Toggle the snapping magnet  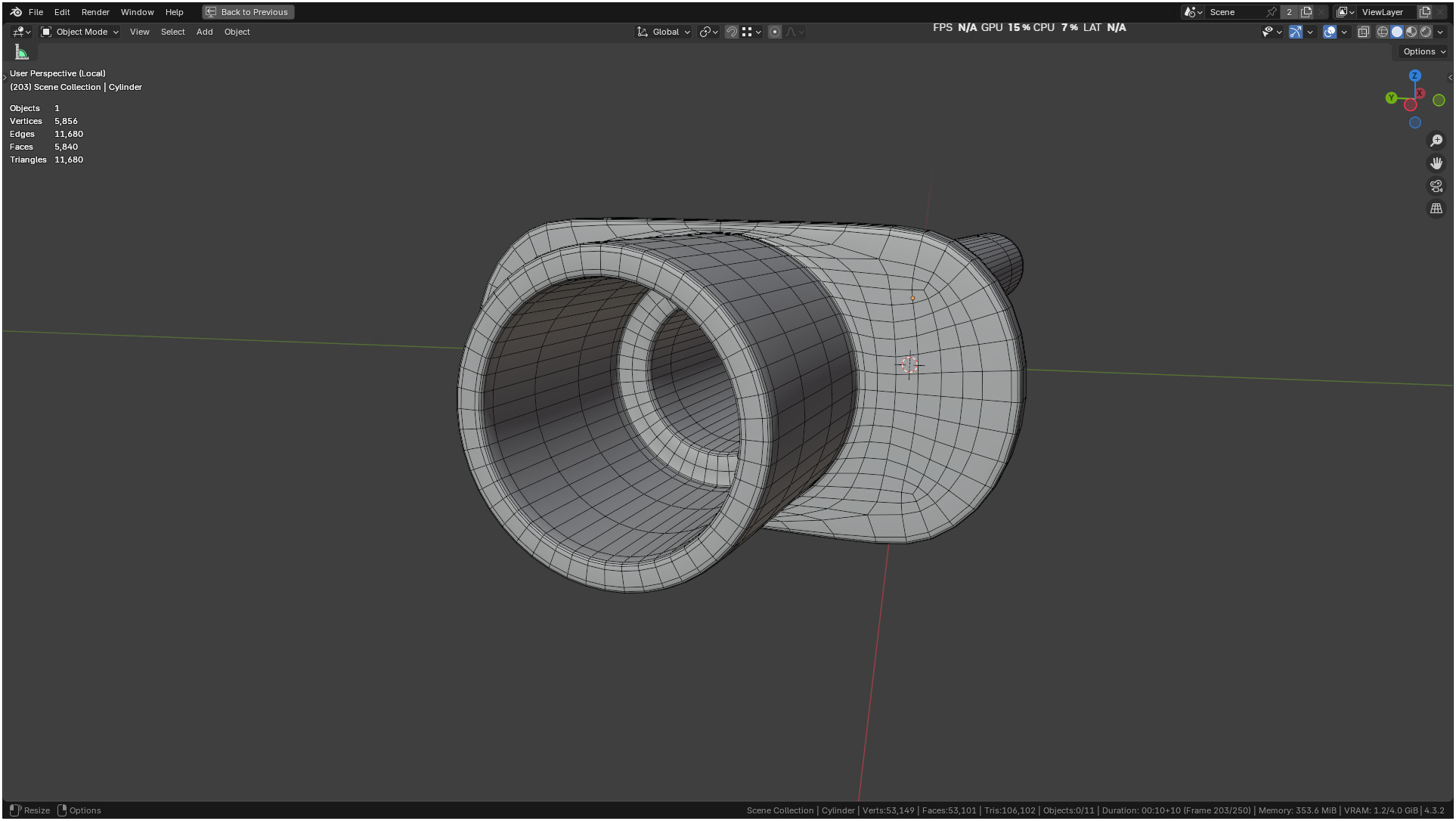click(732, 32)
